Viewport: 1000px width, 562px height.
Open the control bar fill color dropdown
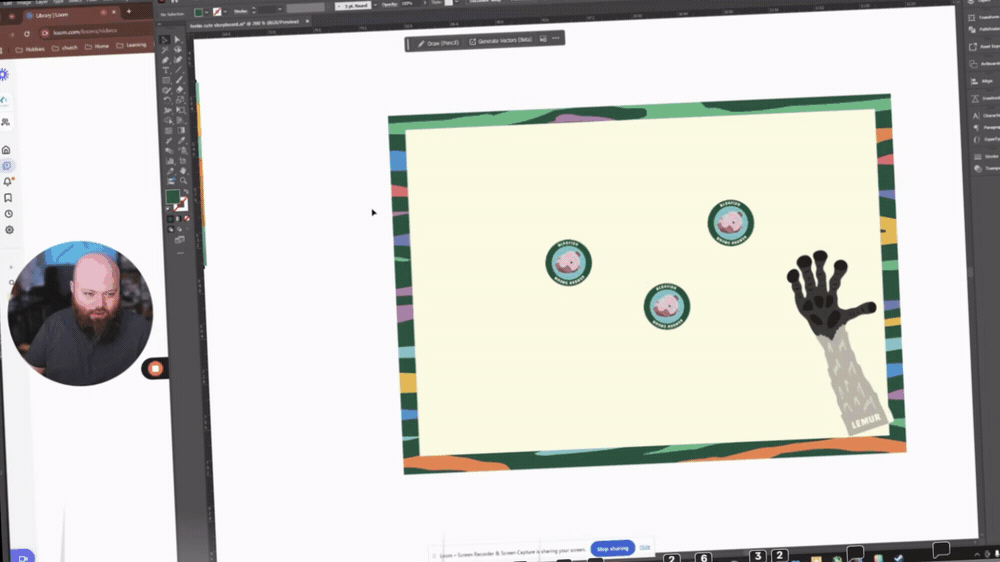pos(207,12)
